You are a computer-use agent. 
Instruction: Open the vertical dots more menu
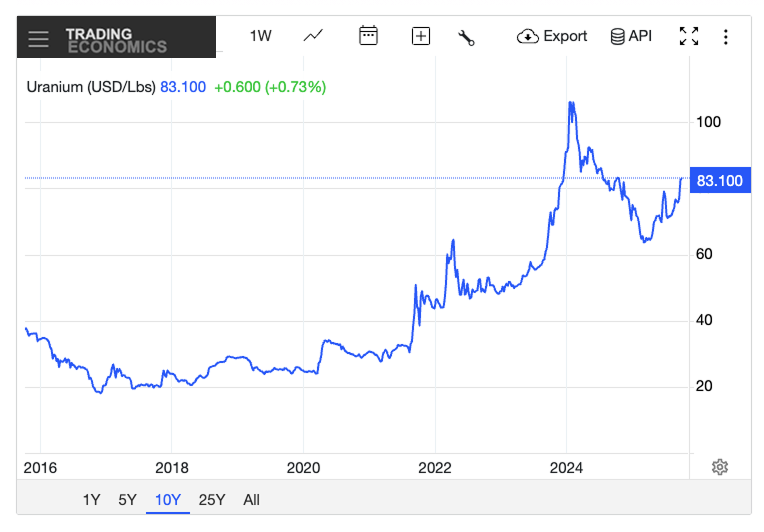(726, 37)
